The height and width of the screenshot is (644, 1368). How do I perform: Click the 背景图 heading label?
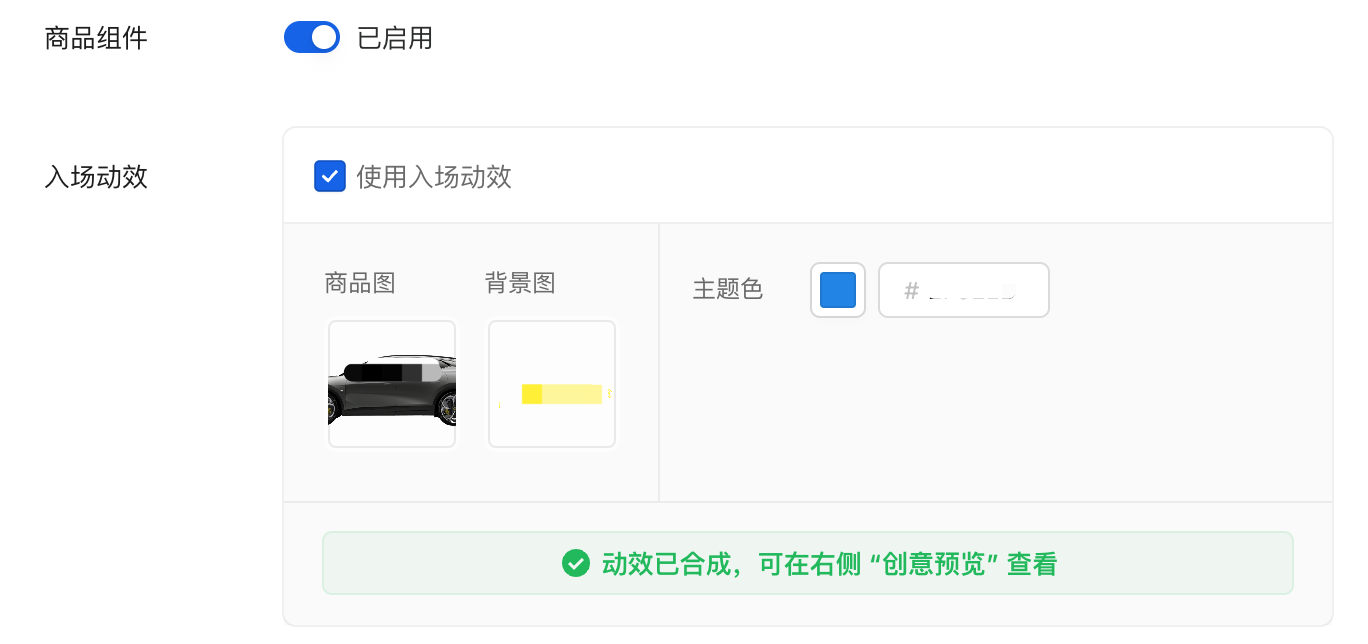pyautogui.click(x=520, y=283)
